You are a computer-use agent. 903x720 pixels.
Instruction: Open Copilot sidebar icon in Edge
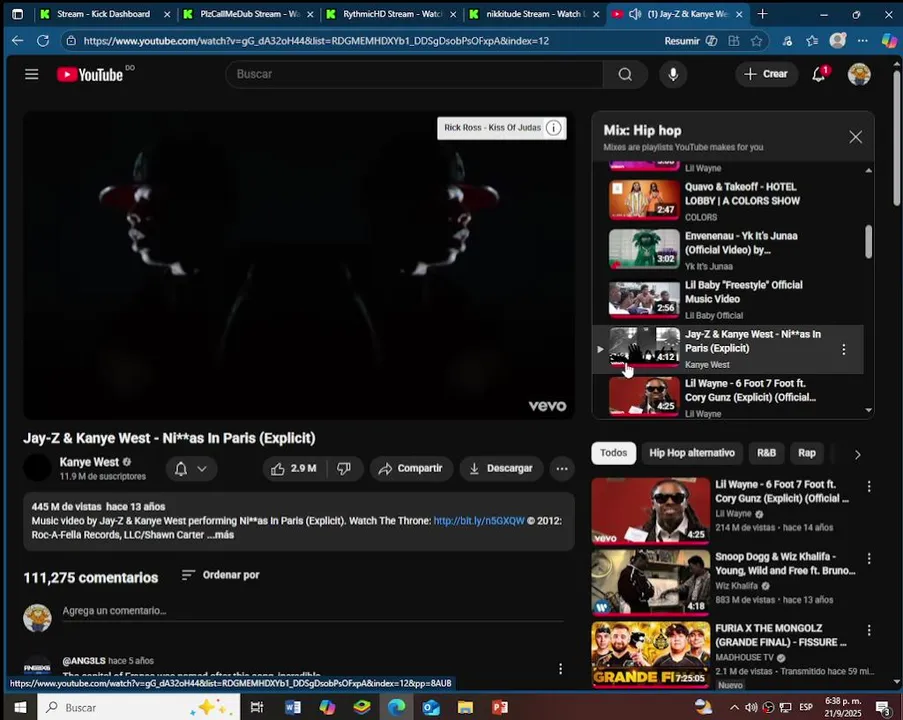(x=889, y=40)
